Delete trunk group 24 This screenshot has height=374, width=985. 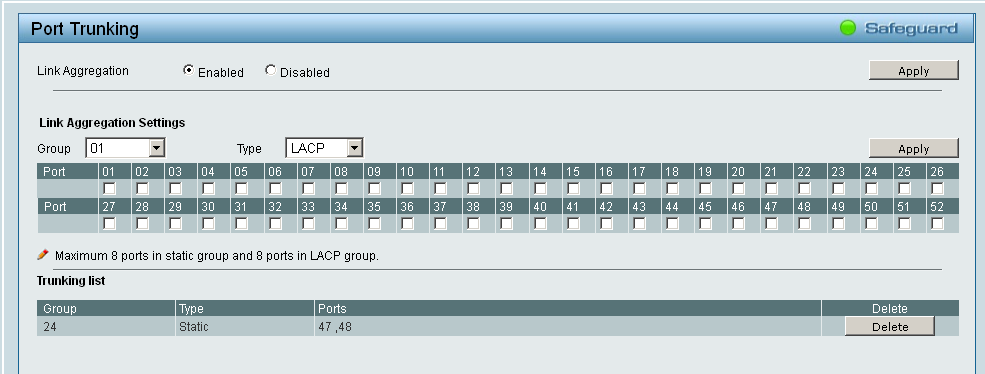(890, 326)
